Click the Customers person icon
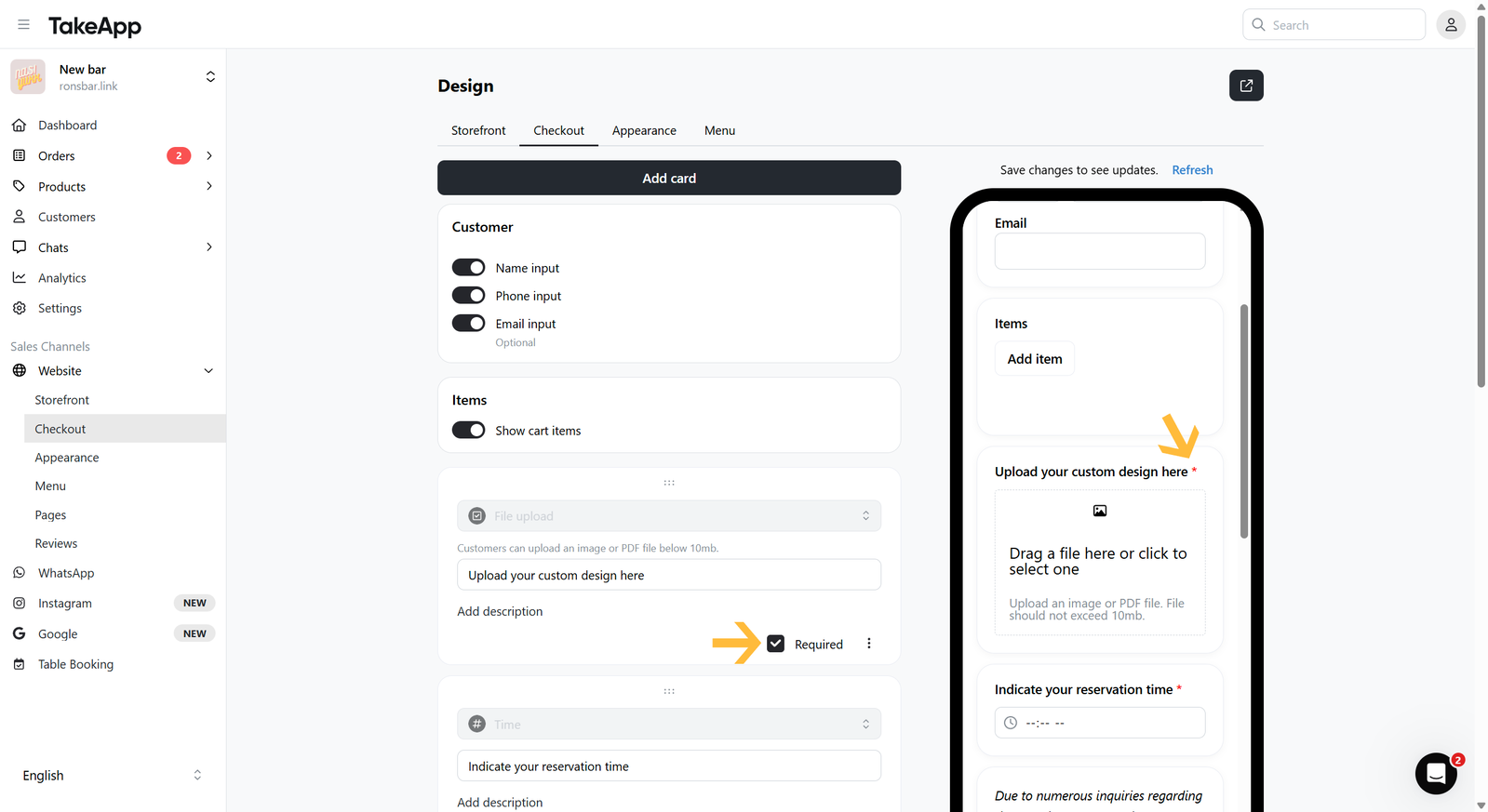 tap(20, 217)
